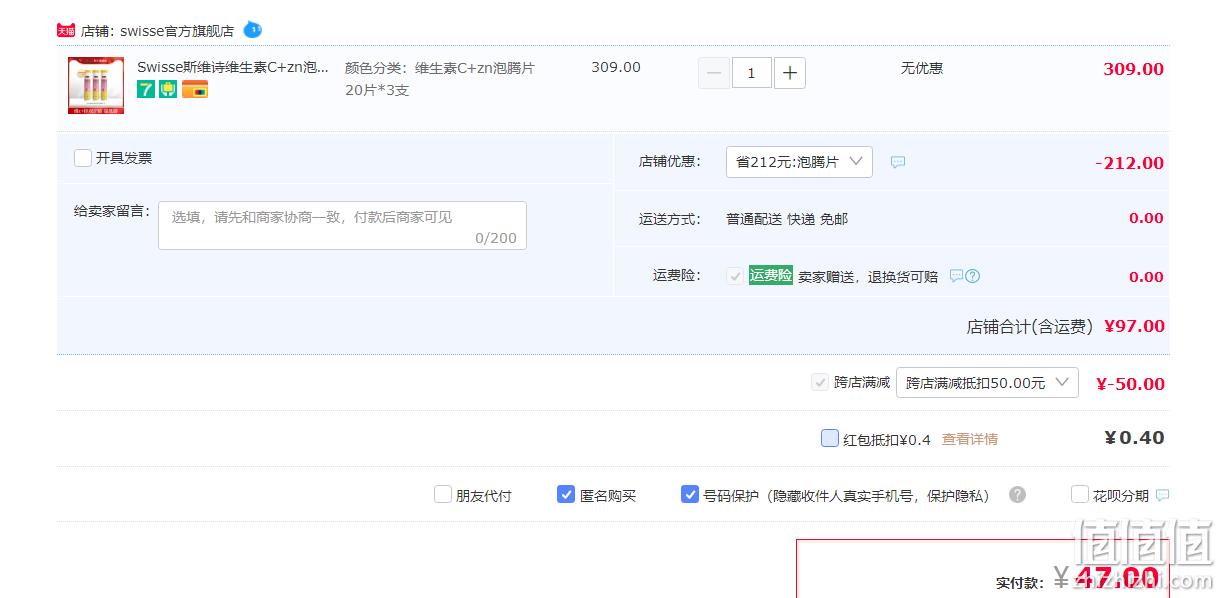The height and width of the screenshot is (598, 1222).
Task: Toggle the 号码保护 checkbox
Action: tap(690, 494)
